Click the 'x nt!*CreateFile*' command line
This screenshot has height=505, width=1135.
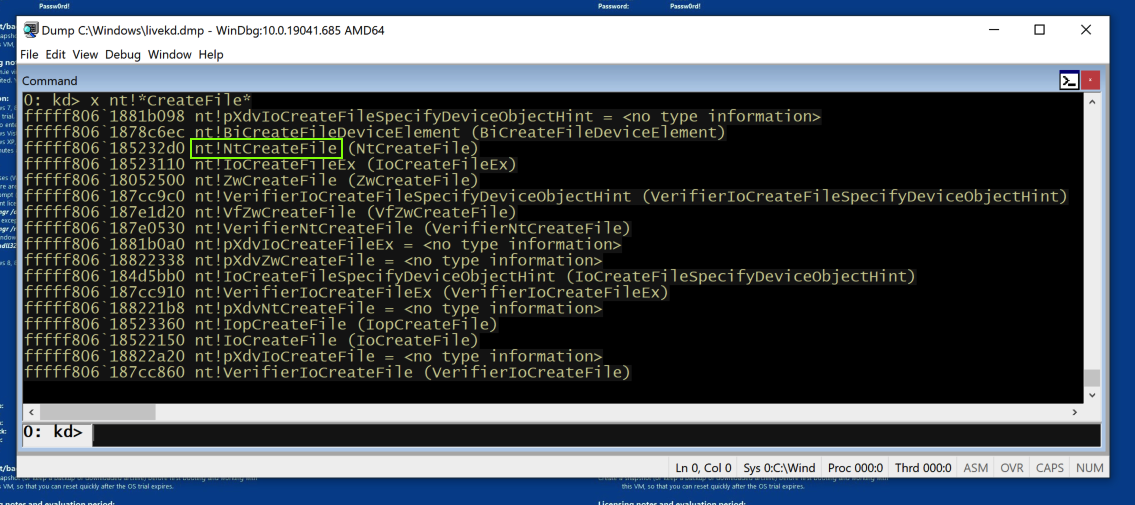click(137, 101)
